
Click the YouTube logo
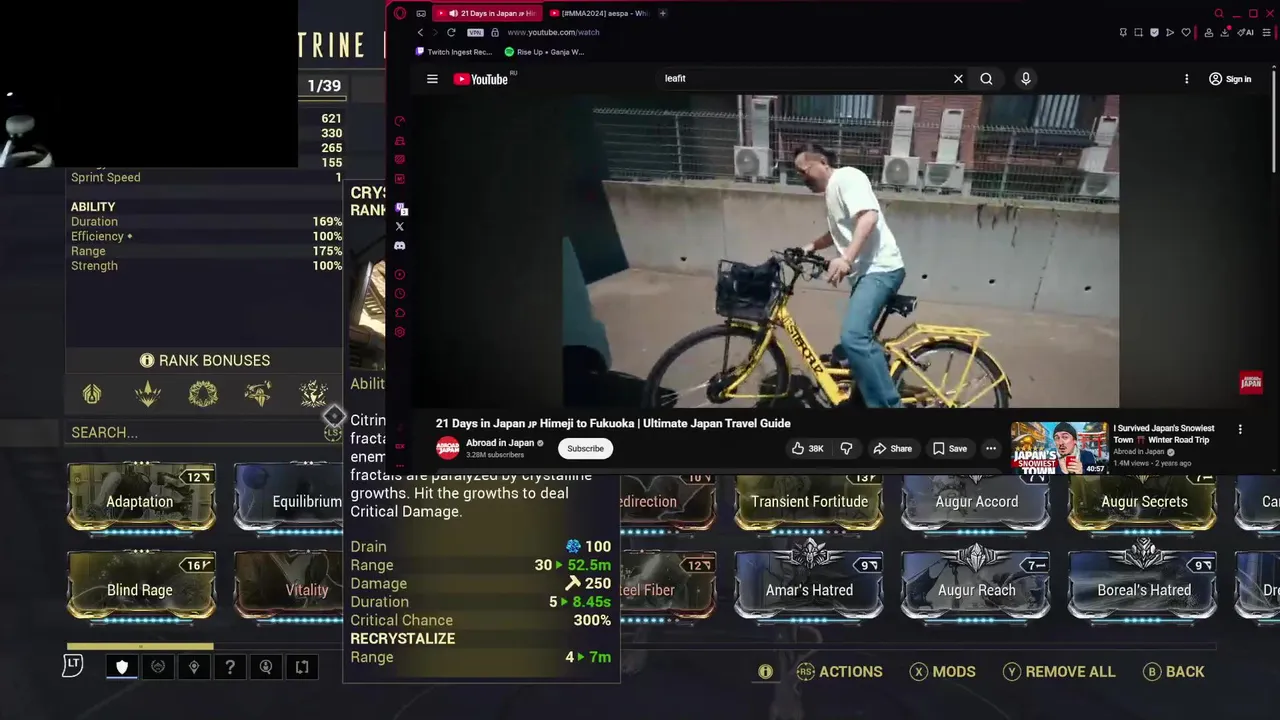tap(481, 79)
